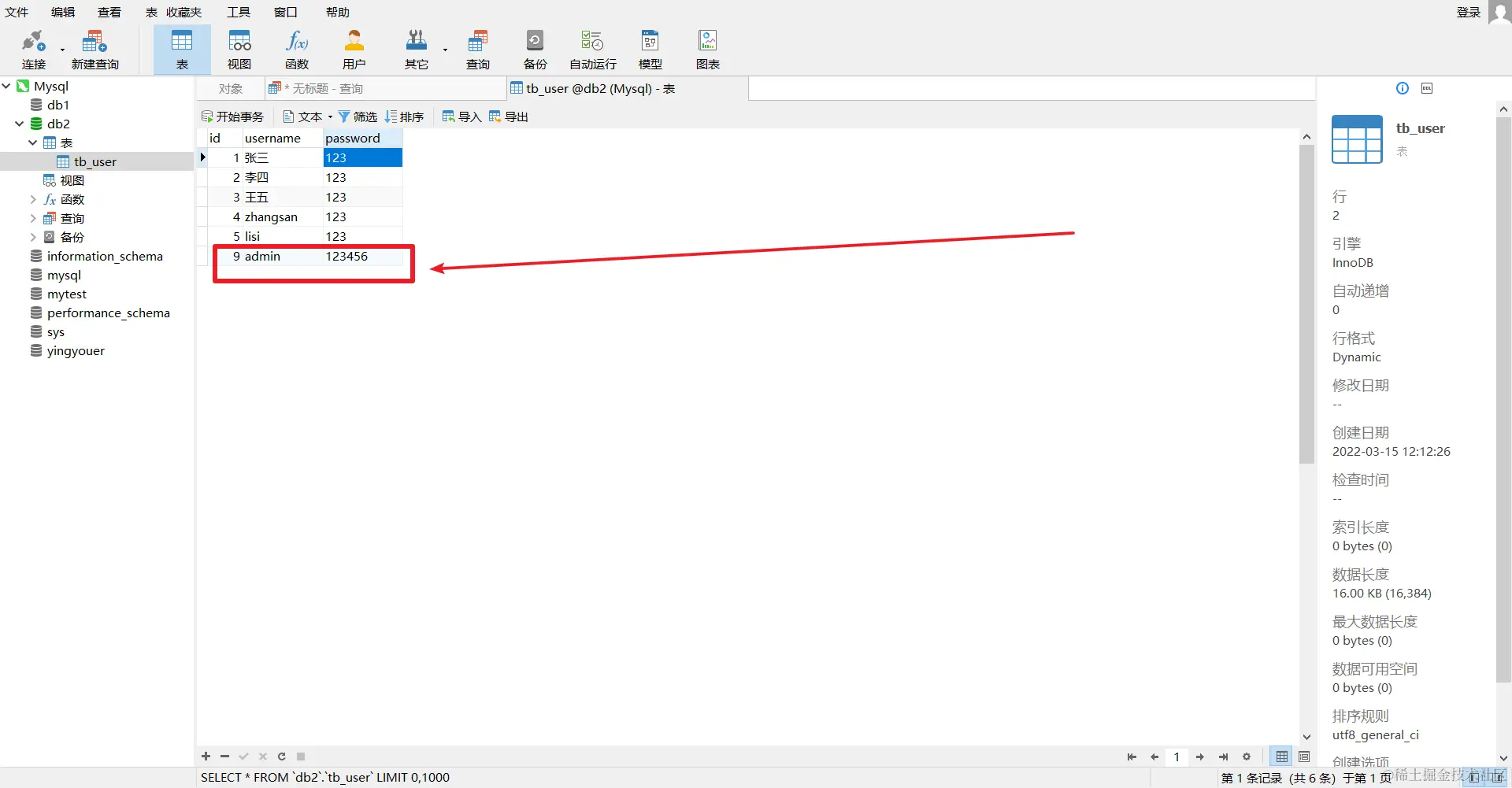Click the page number field
1512x788 pixels.
pos(1177,757)
